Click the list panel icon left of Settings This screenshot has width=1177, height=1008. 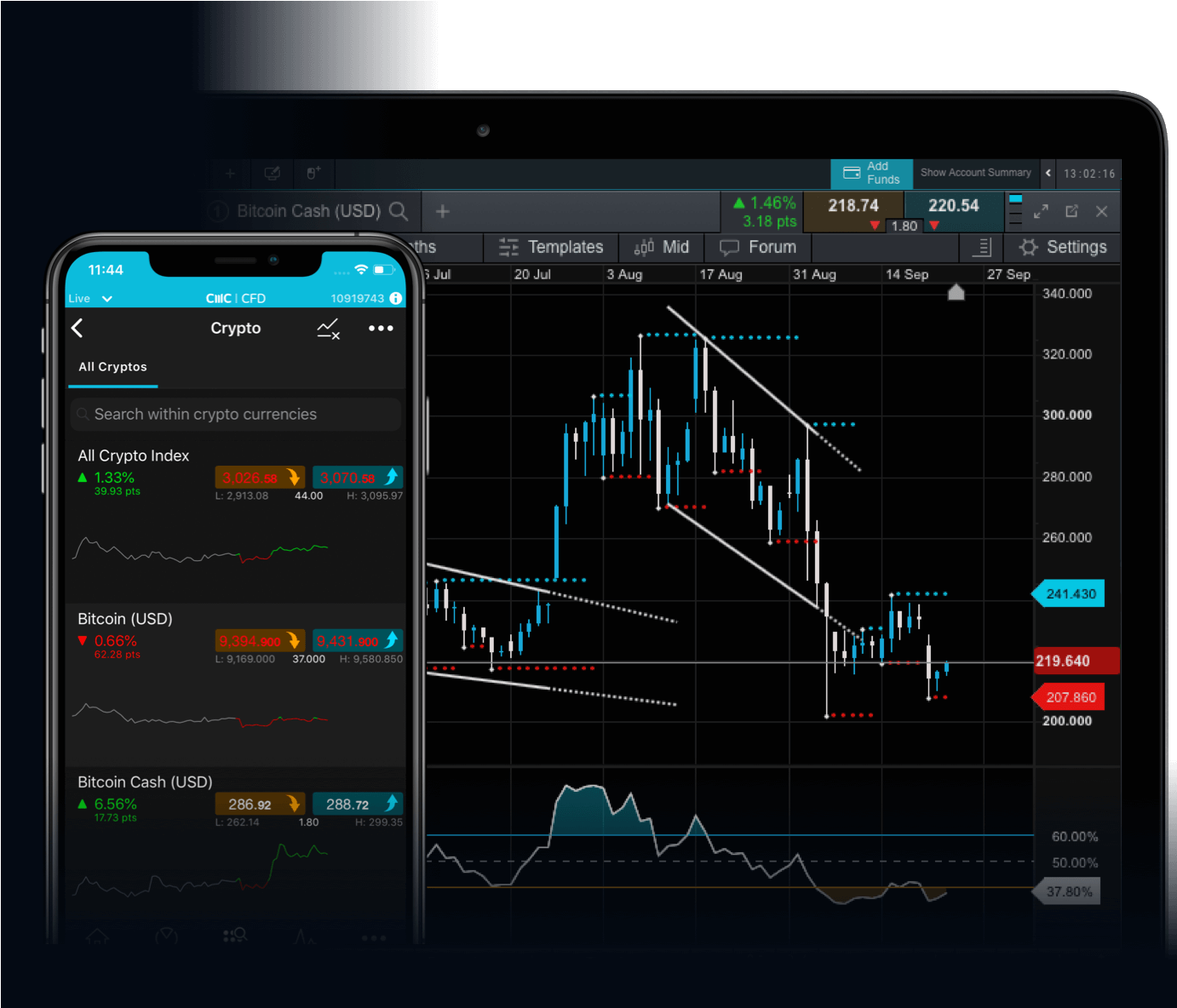(982, 248)
